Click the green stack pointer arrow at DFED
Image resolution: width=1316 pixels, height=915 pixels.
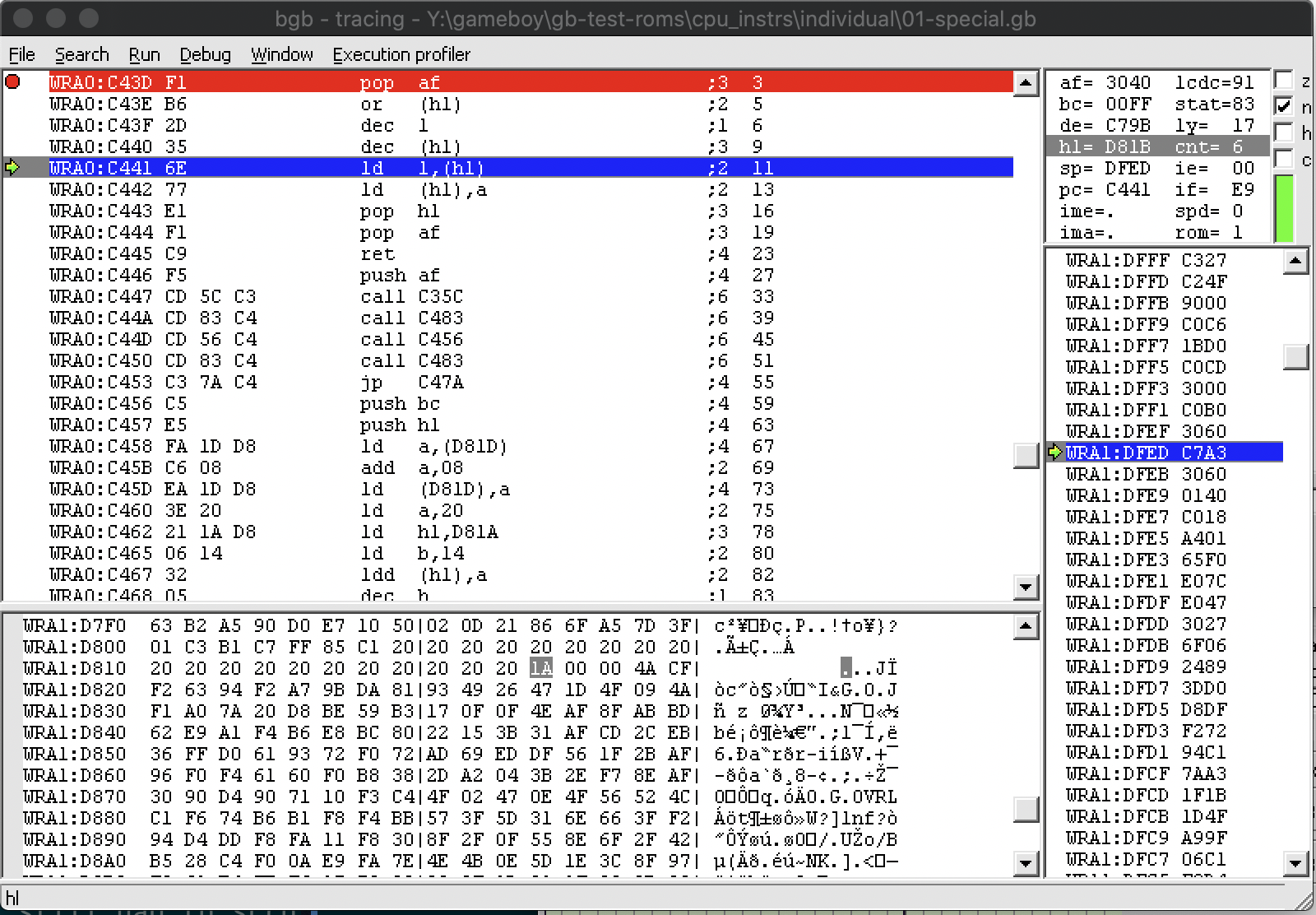[1056, 452]
